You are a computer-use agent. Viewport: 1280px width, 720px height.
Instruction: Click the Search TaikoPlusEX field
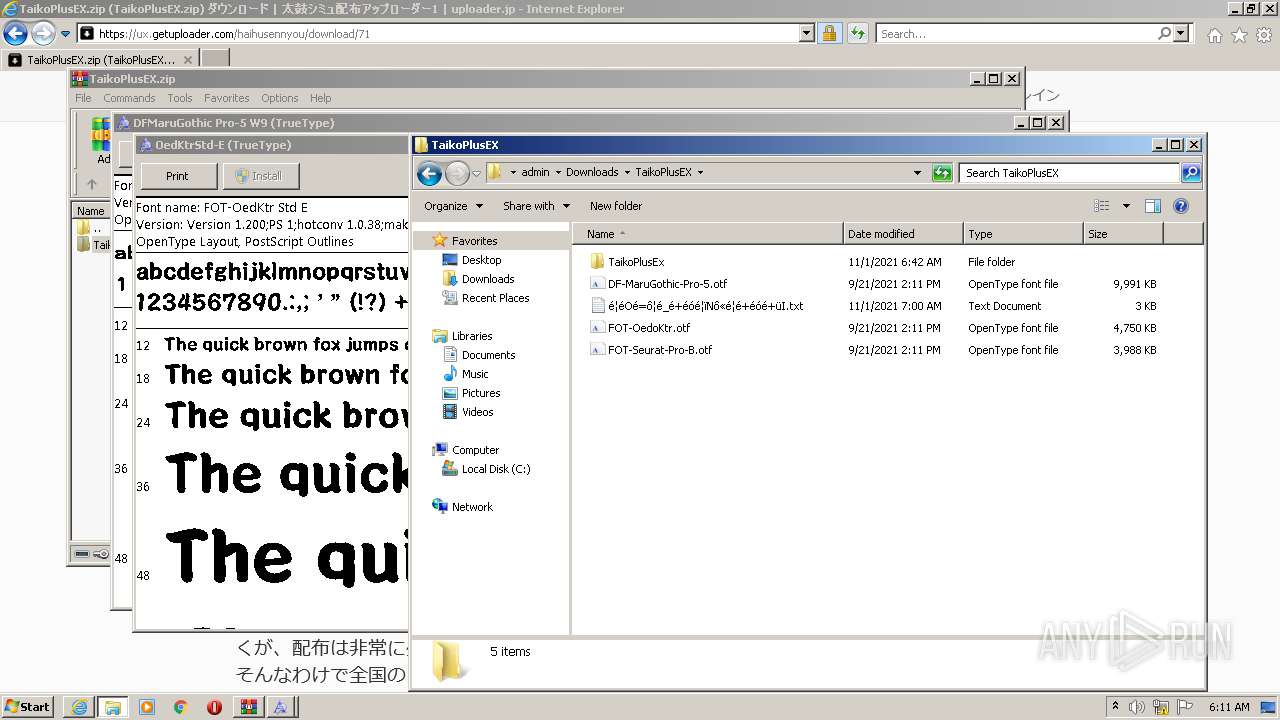click(x=1070, y=173)
